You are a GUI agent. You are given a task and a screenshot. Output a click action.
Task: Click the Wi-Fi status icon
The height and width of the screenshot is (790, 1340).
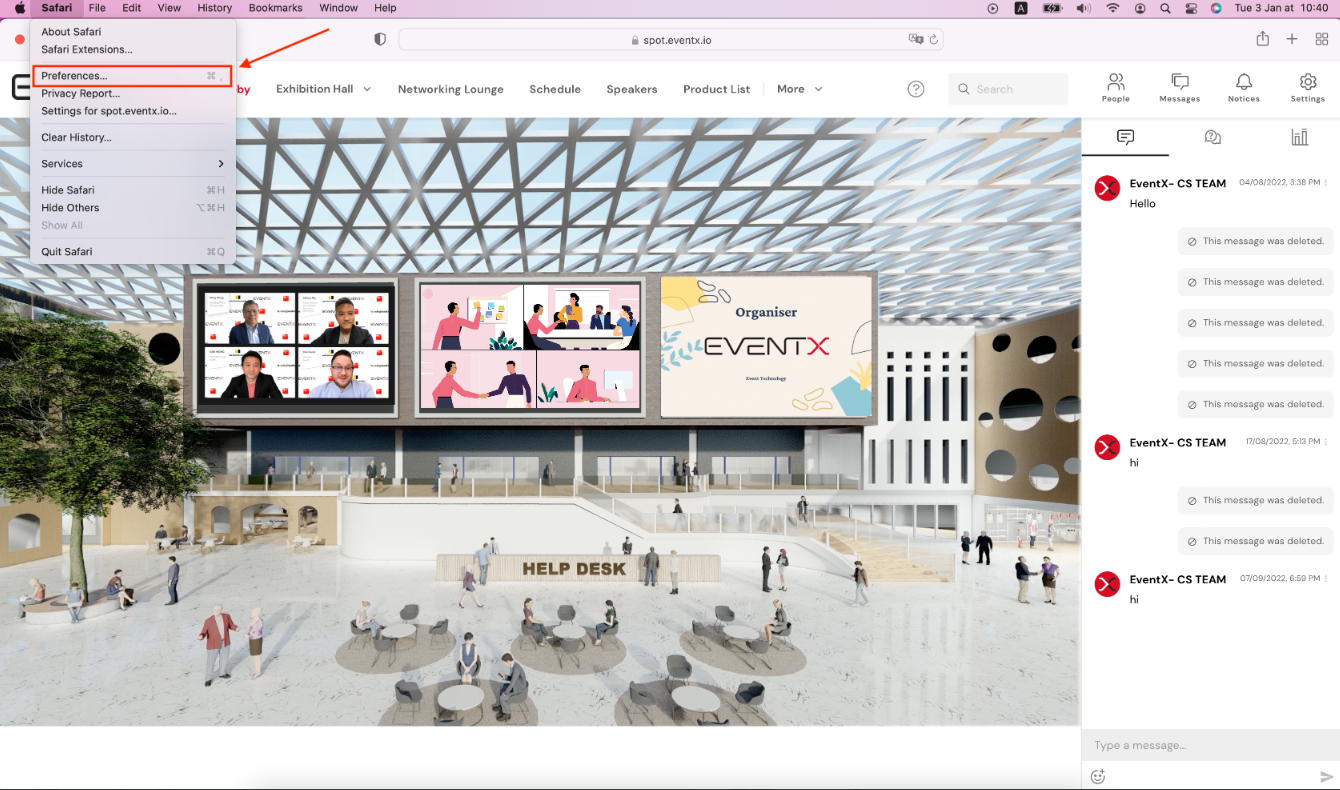(1112, 8)
